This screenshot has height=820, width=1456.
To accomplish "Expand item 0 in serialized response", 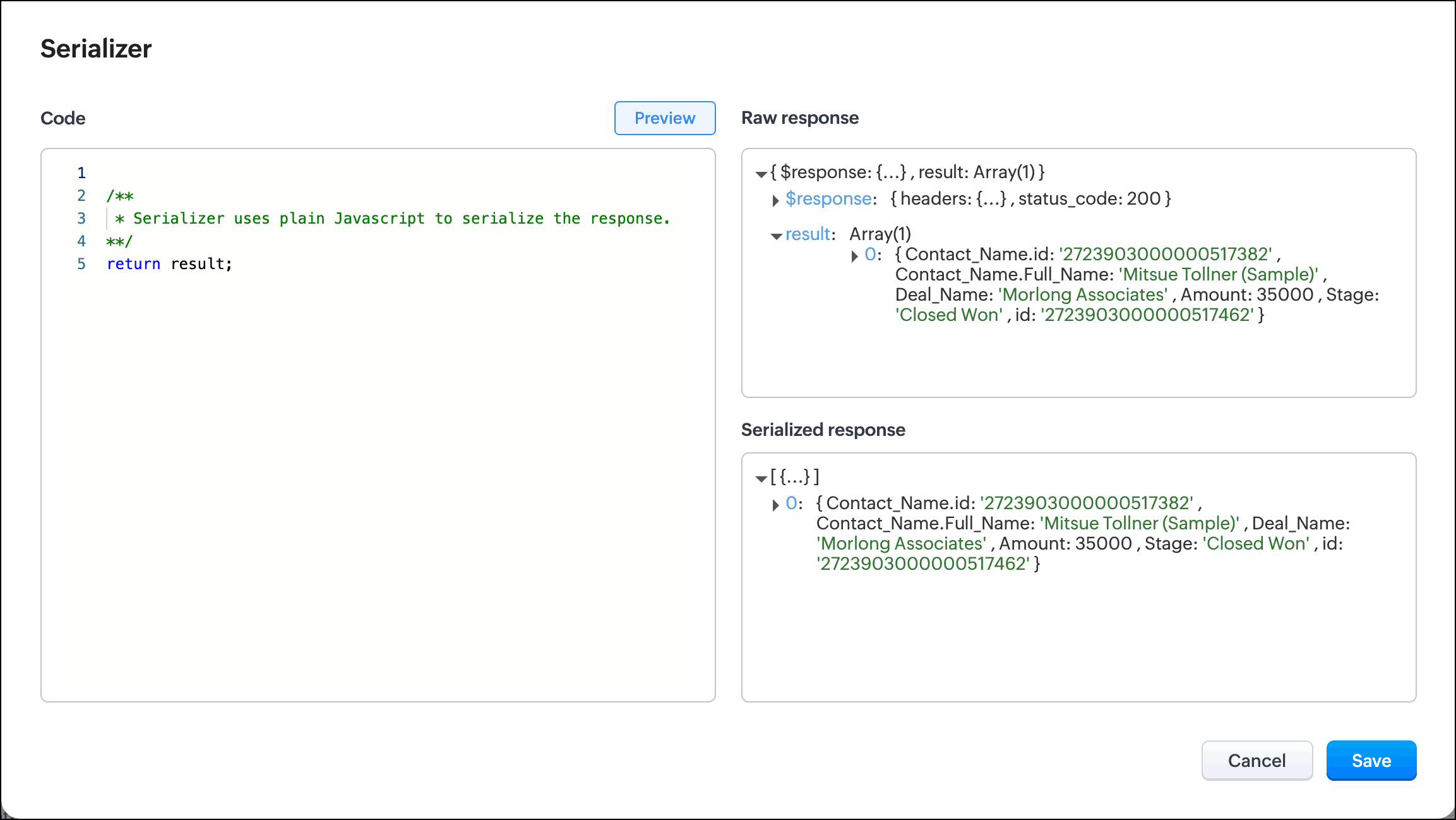I will (x=775, y=505).
